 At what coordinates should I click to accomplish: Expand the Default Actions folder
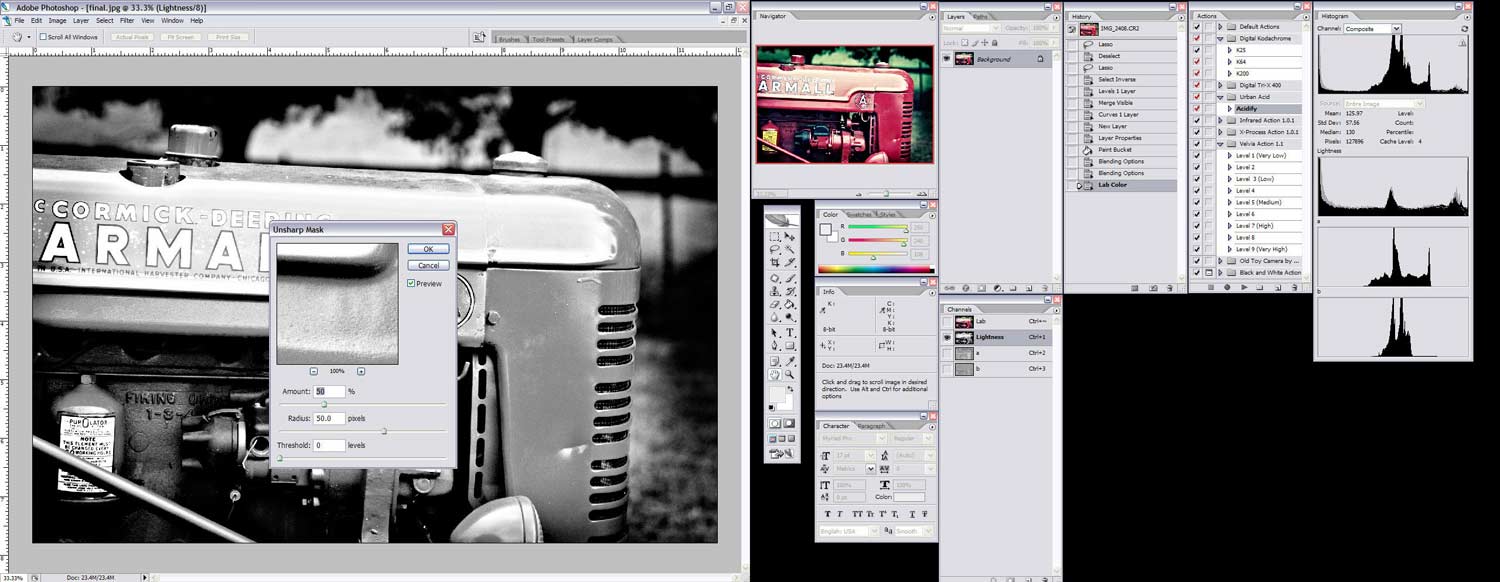[x=1220, y=27]
